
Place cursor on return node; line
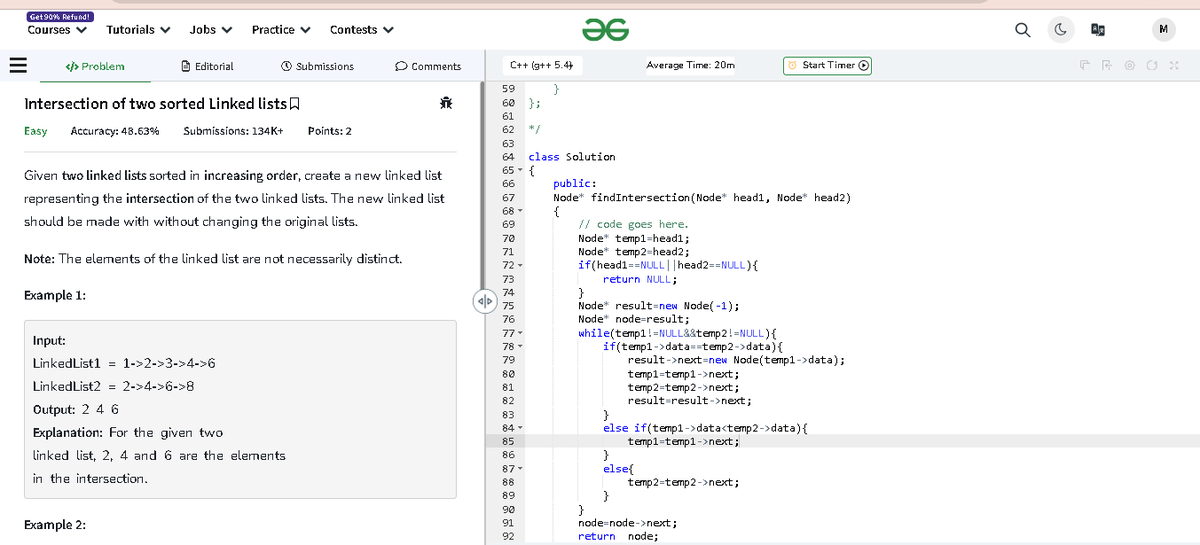tap(617, 536)
